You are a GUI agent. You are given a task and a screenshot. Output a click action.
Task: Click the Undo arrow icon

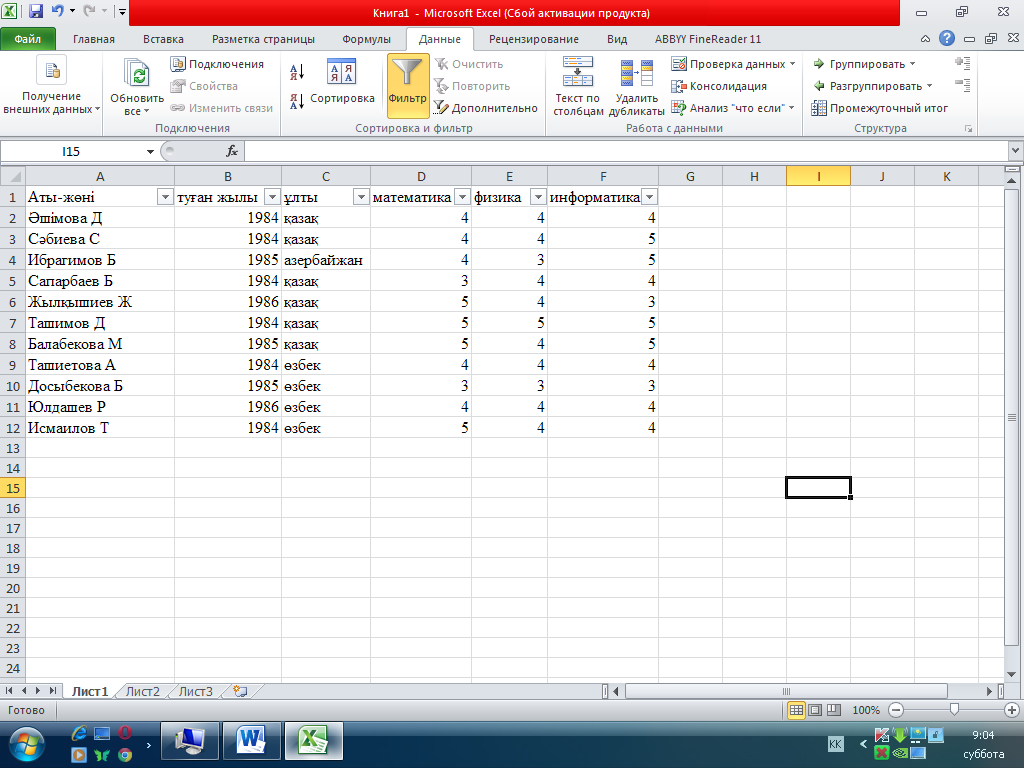coord(57,11)
